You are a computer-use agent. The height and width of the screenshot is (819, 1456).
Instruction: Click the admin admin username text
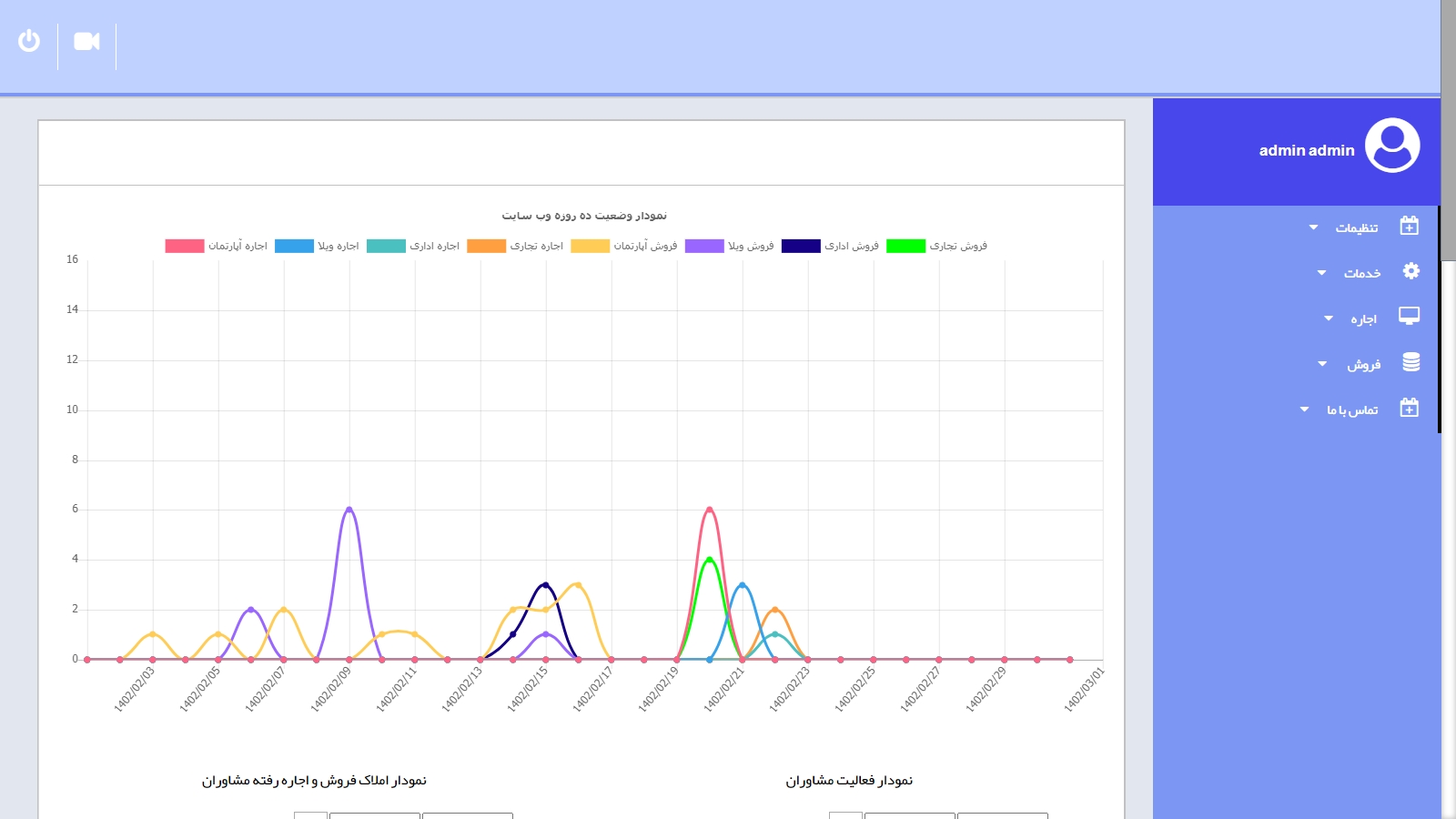[x=1306, y=151]
